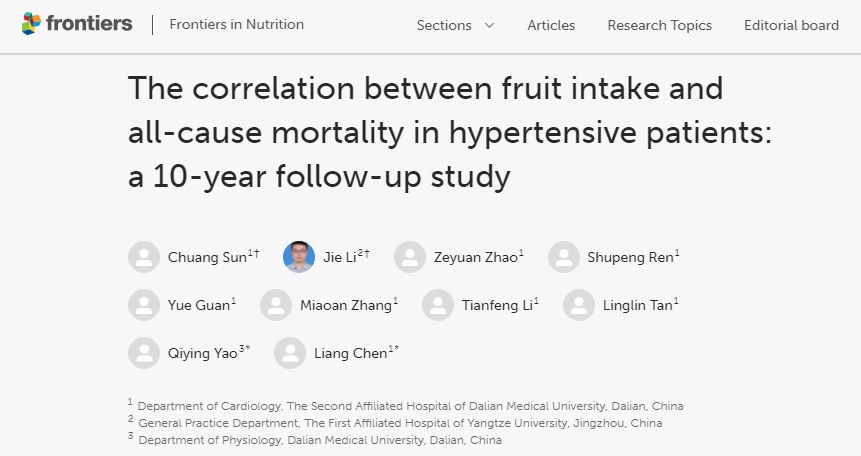Image resolution: width=861 pixels, height=456 pixels.
Task: Click the Frontiers colorful cube logo
Action: 31,24
